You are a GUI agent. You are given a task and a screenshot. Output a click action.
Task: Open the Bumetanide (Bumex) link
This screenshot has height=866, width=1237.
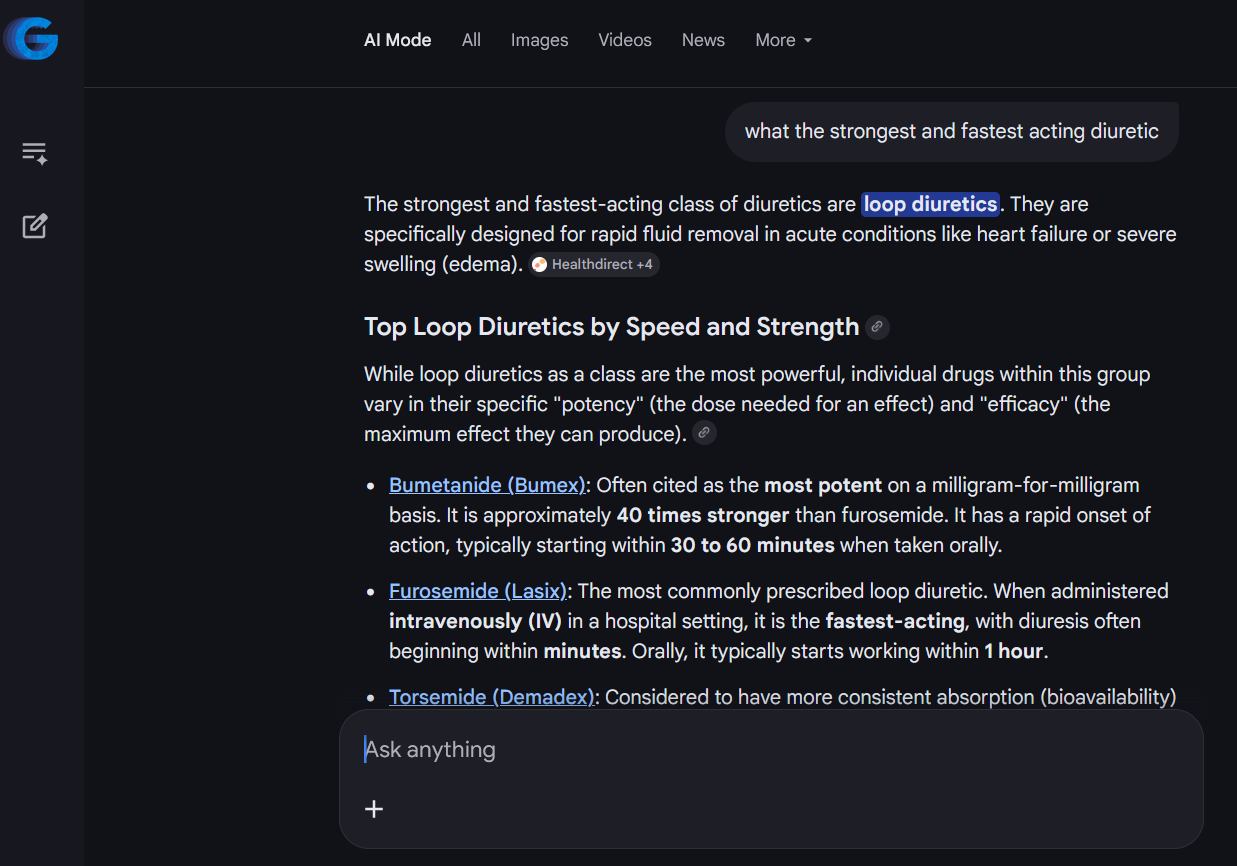(487, 485)
